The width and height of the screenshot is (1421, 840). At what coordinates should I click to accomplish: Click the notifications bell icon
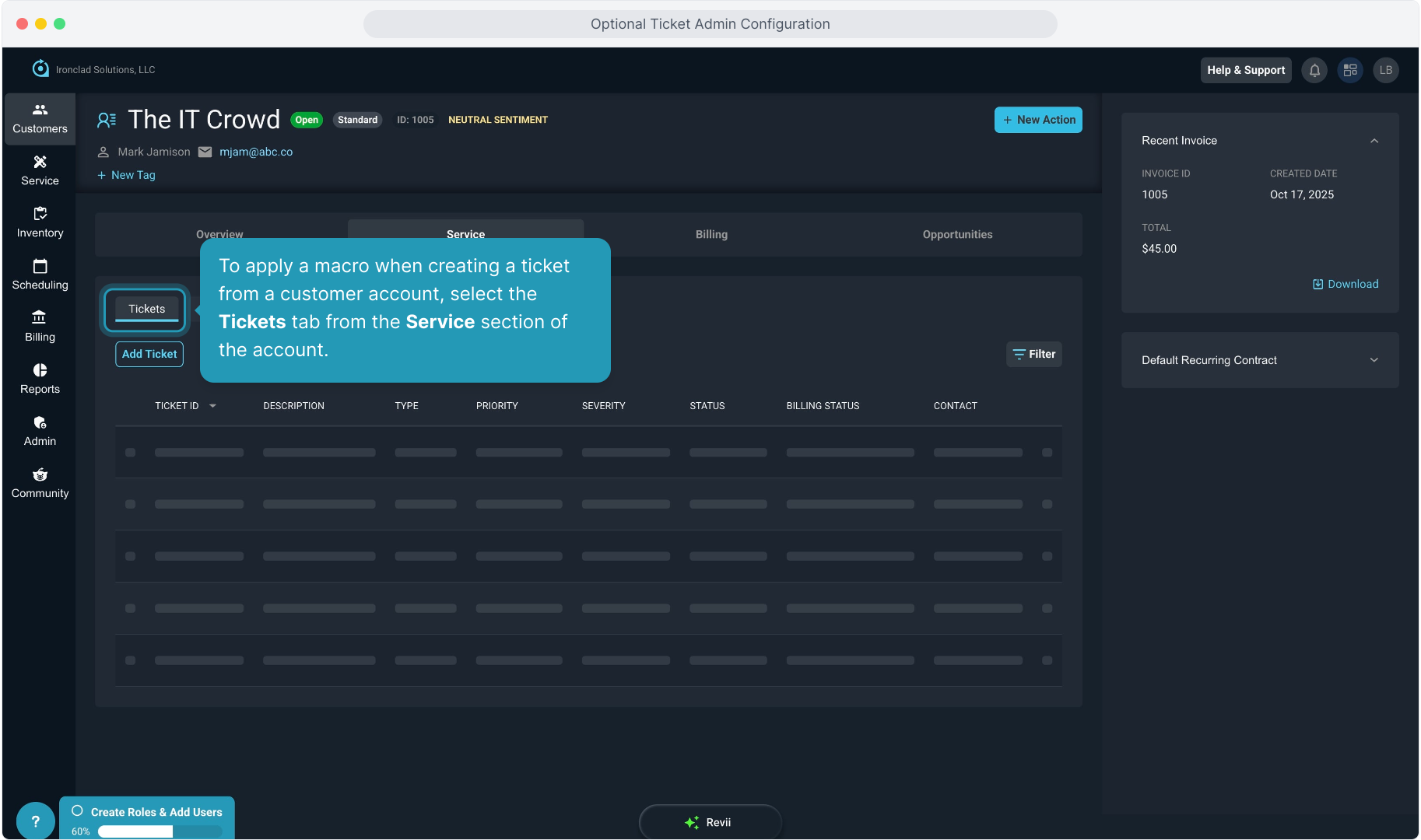coord(1314,70)
